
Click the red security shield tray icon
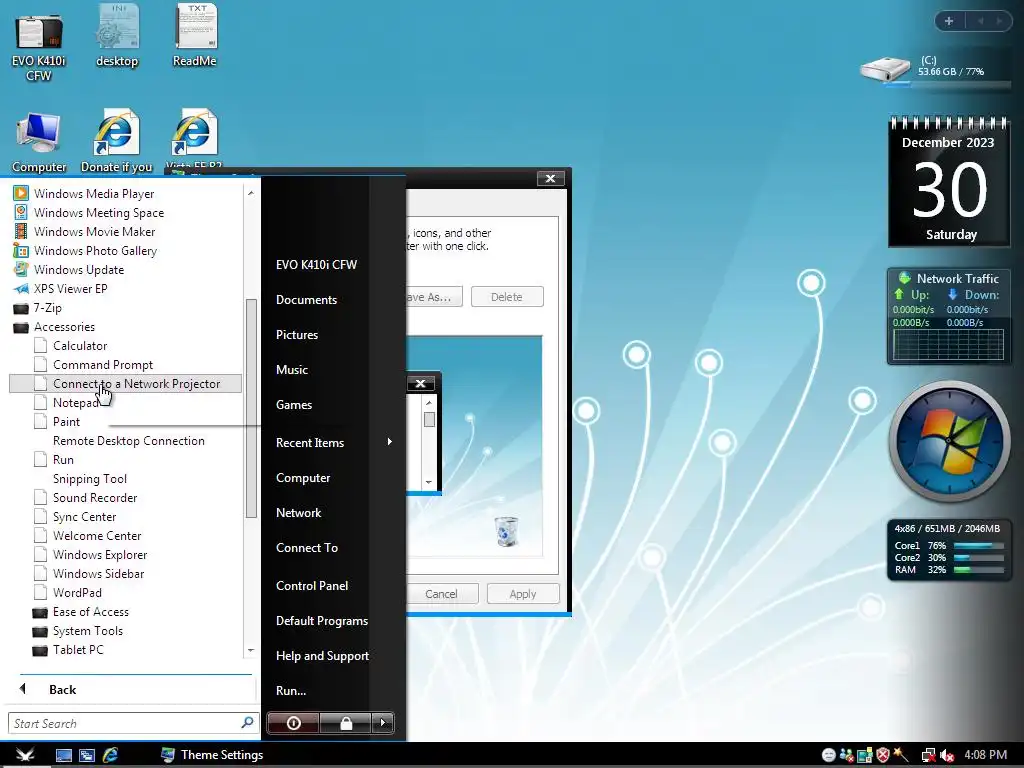883,756
